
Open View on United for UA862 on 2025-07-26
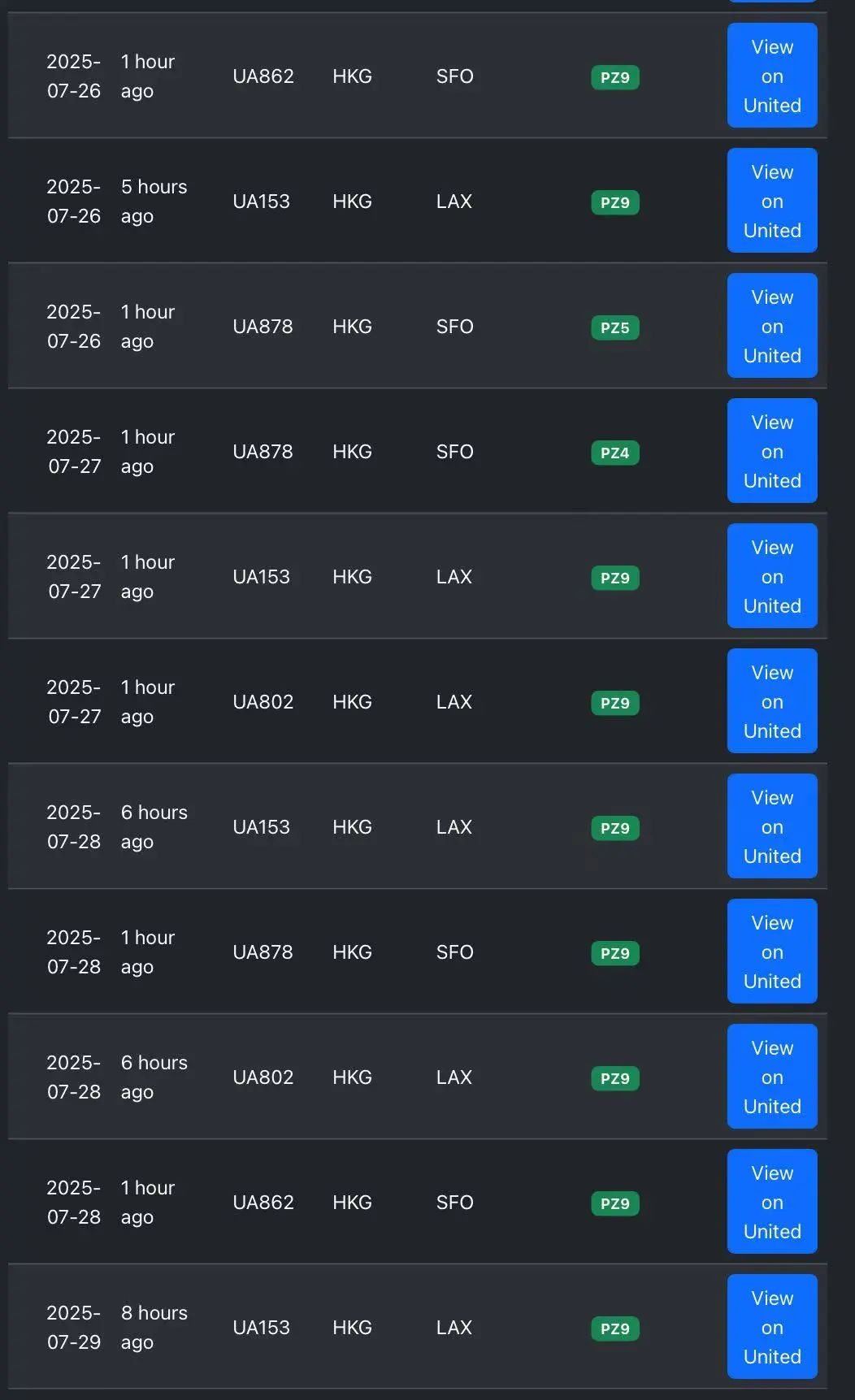click(x=771, y=76)
